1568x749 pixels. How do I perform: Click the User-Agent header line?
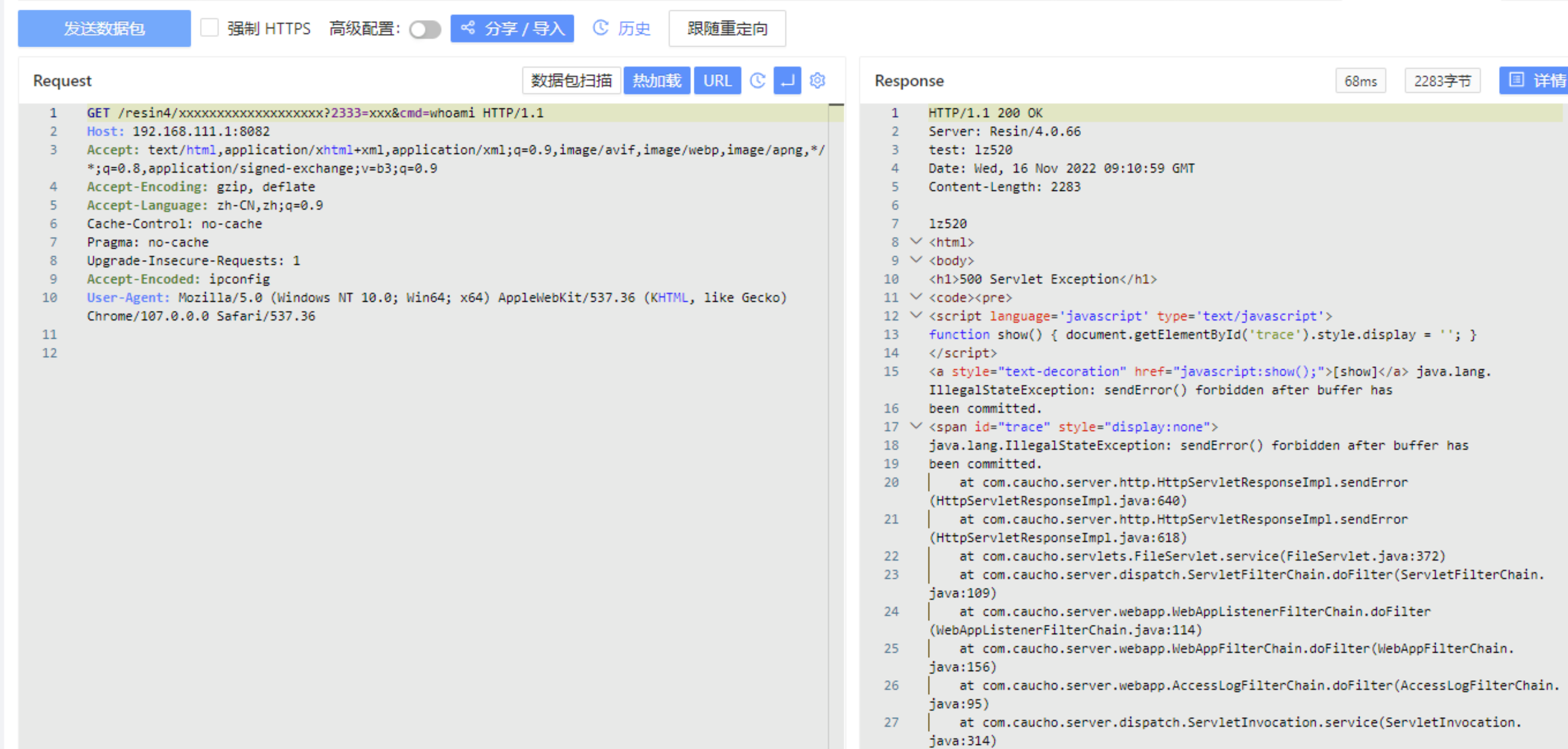coord(436,306)
